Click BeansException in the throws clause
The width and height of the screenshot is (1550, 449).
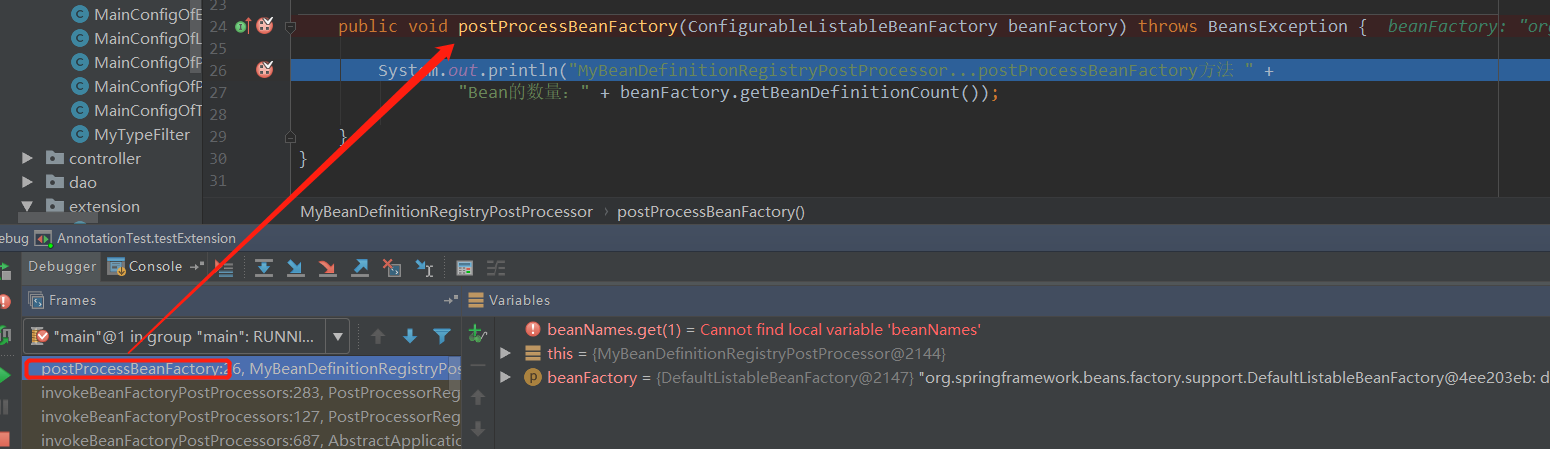click(1277, 26)
